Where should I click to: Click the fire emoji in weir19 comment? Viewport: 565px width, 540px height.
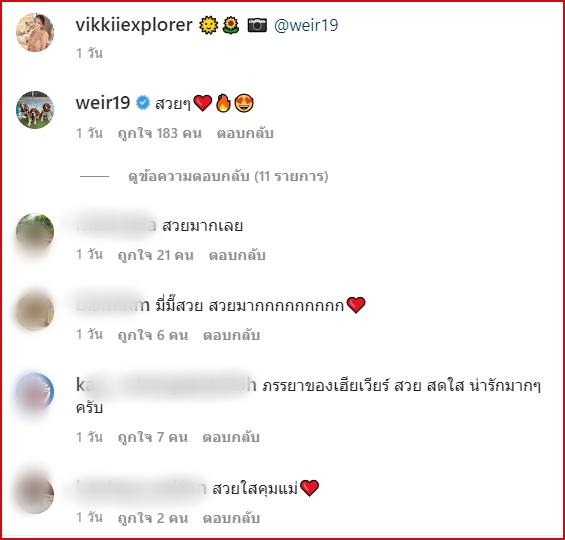223,103
